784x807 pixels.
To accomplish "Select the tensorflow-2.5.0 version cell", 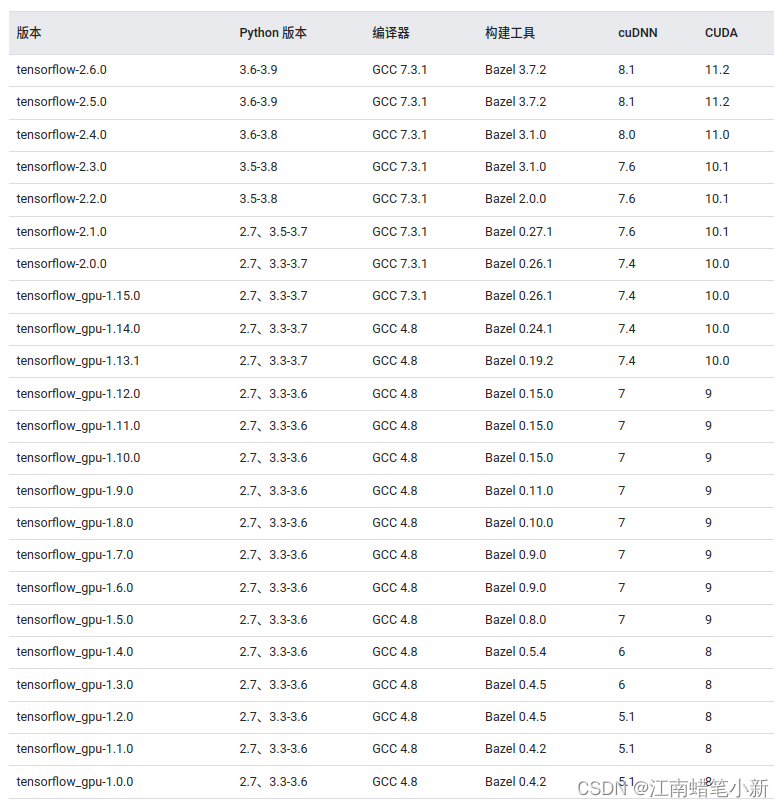I will (61, 102).
